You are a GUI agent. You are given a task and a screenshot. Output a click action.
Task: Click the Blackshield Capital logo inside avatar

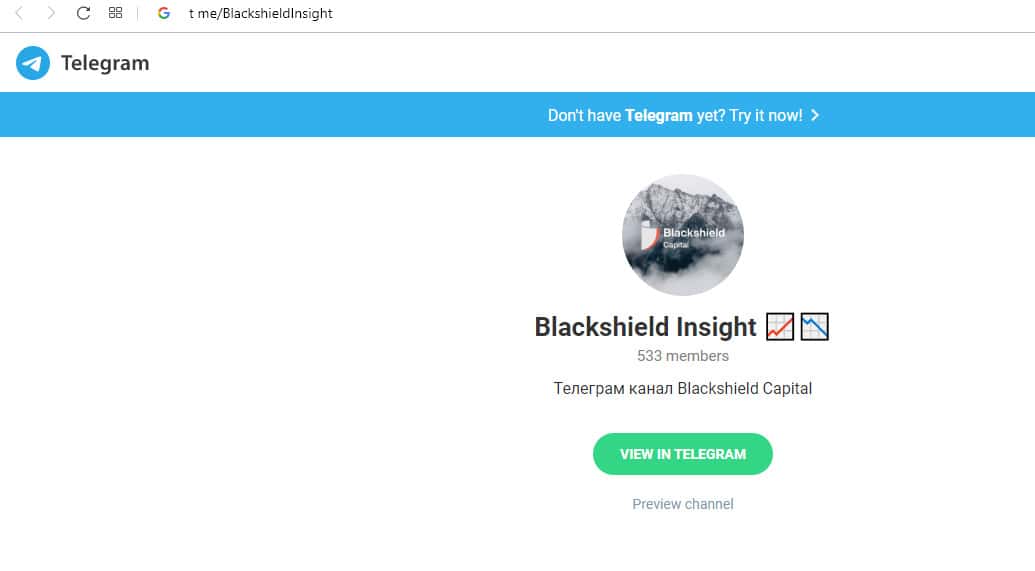click(683, 236)
